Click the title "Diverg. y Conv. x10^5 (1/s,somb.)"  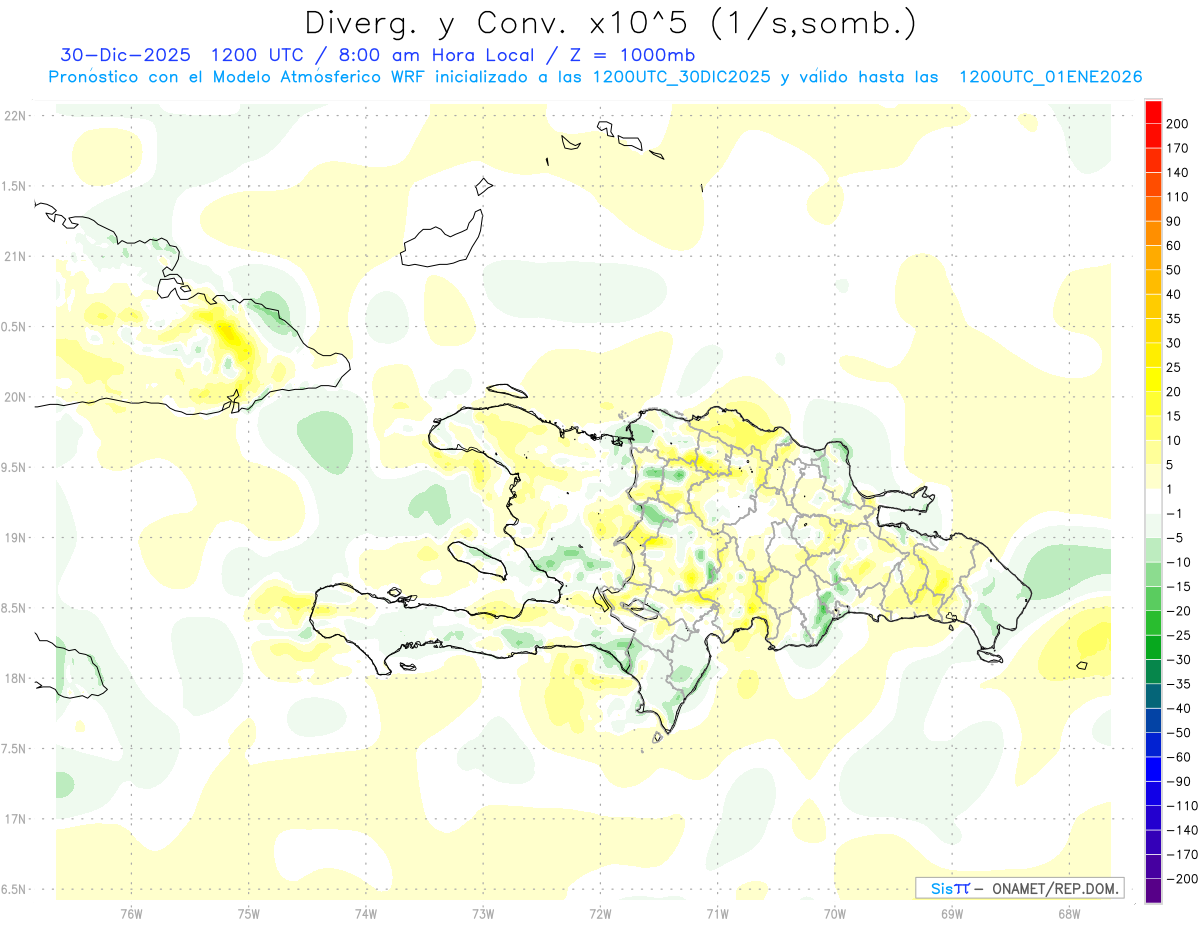click(610, 22)
